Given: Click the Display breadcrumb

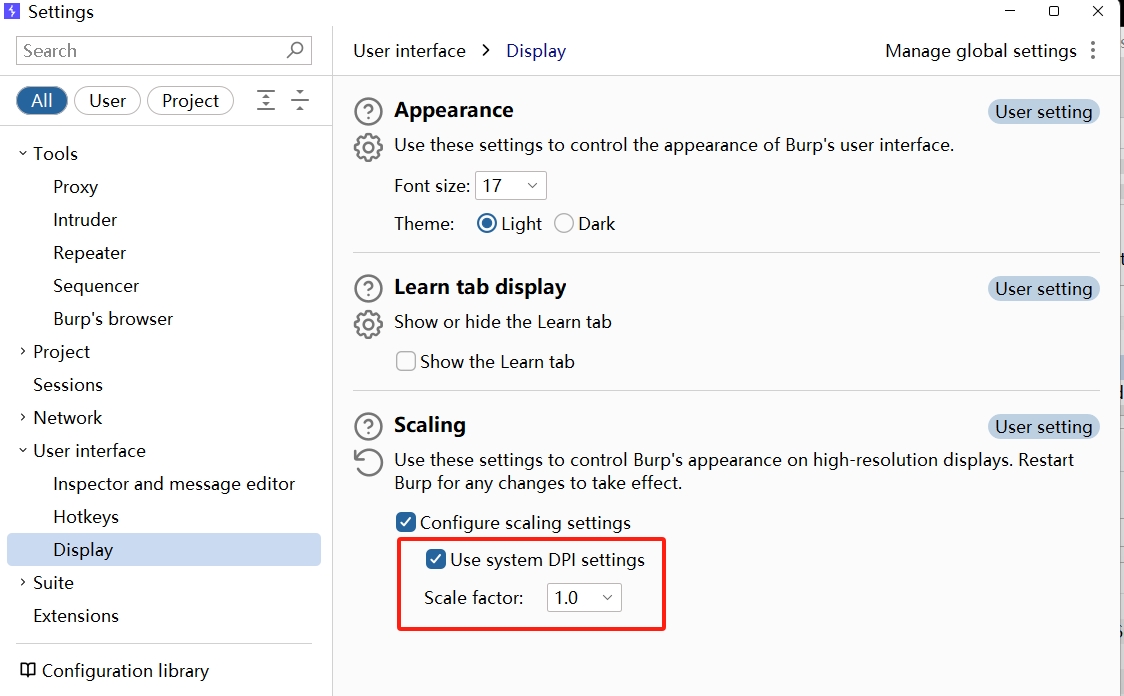Looking at the screenshot, I should [536, 51].
